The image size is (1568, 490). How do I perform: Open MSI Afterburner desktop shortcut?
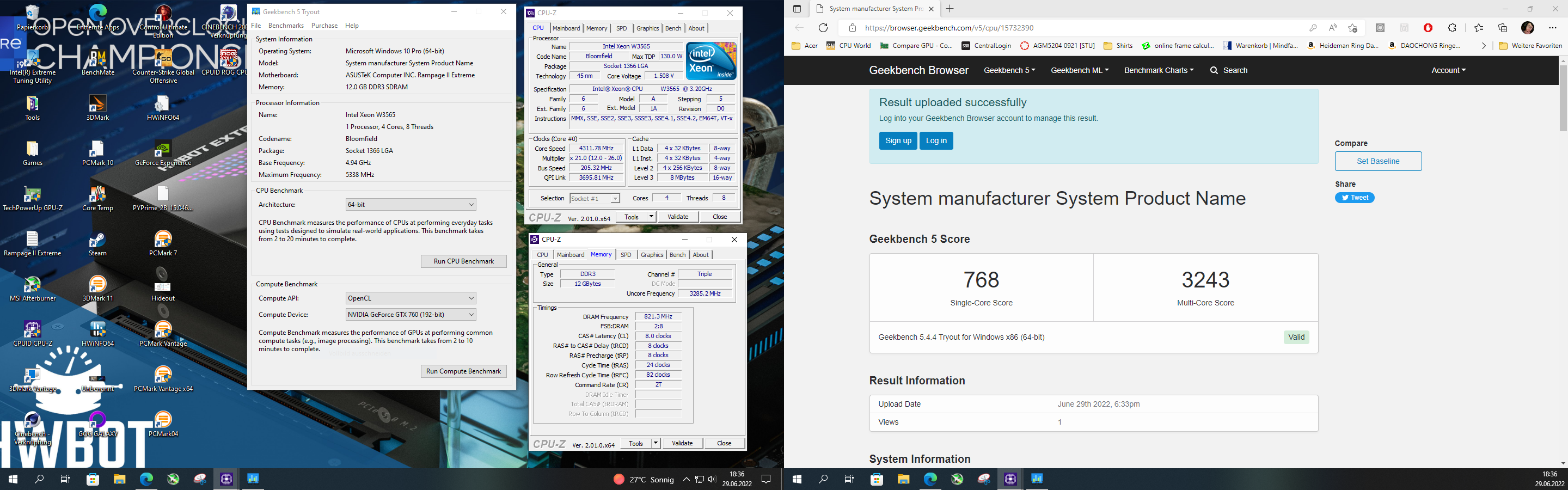(x=32, y=289)
